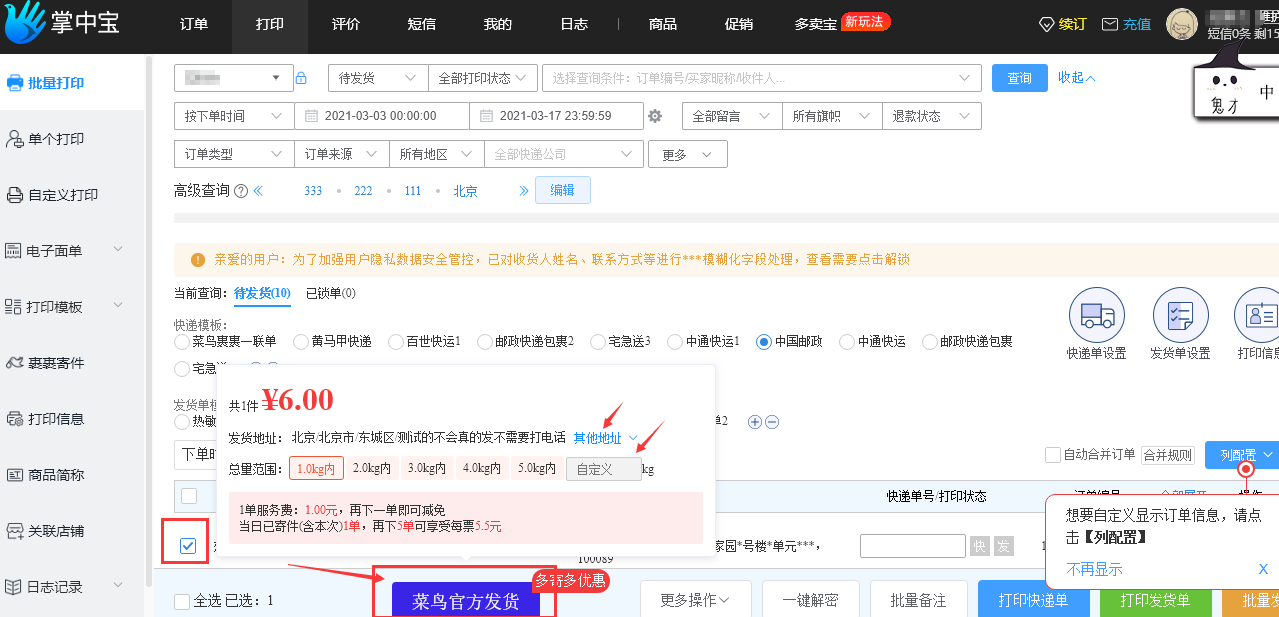The height and width of the screenshot is (617, 1279).
Task: Click the blue 查询 button
Action: tap(1019, 78)
